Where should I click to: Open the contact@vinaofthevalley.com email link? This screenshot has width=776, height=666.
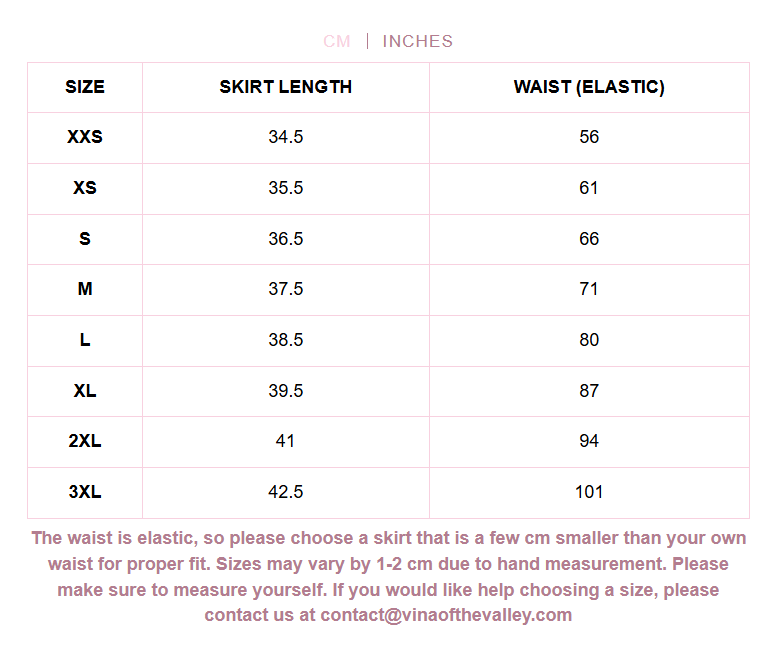tap(446, 615)
